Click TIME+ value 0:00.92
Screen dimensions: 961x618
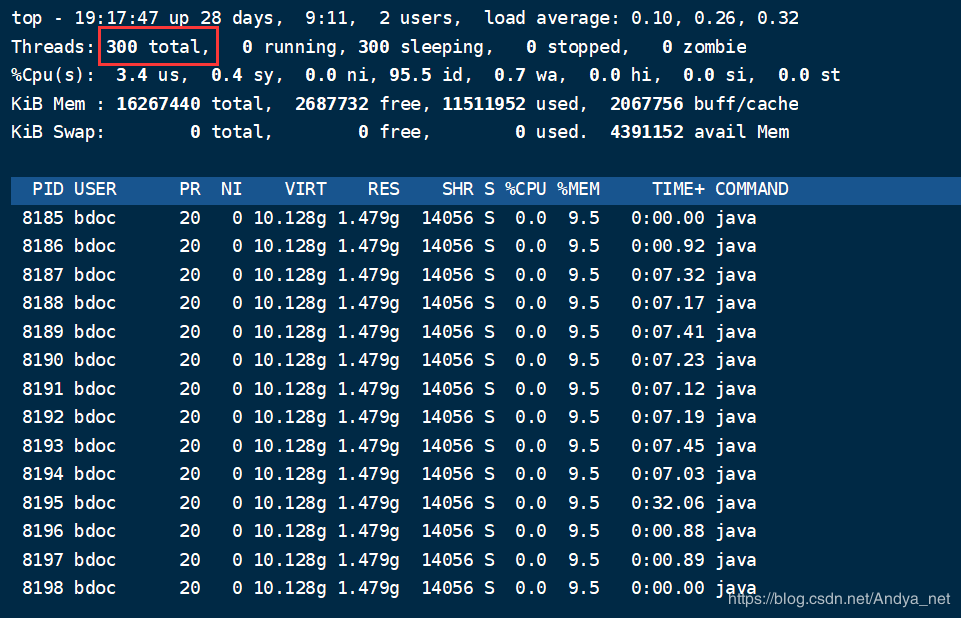tap(668, 246)
